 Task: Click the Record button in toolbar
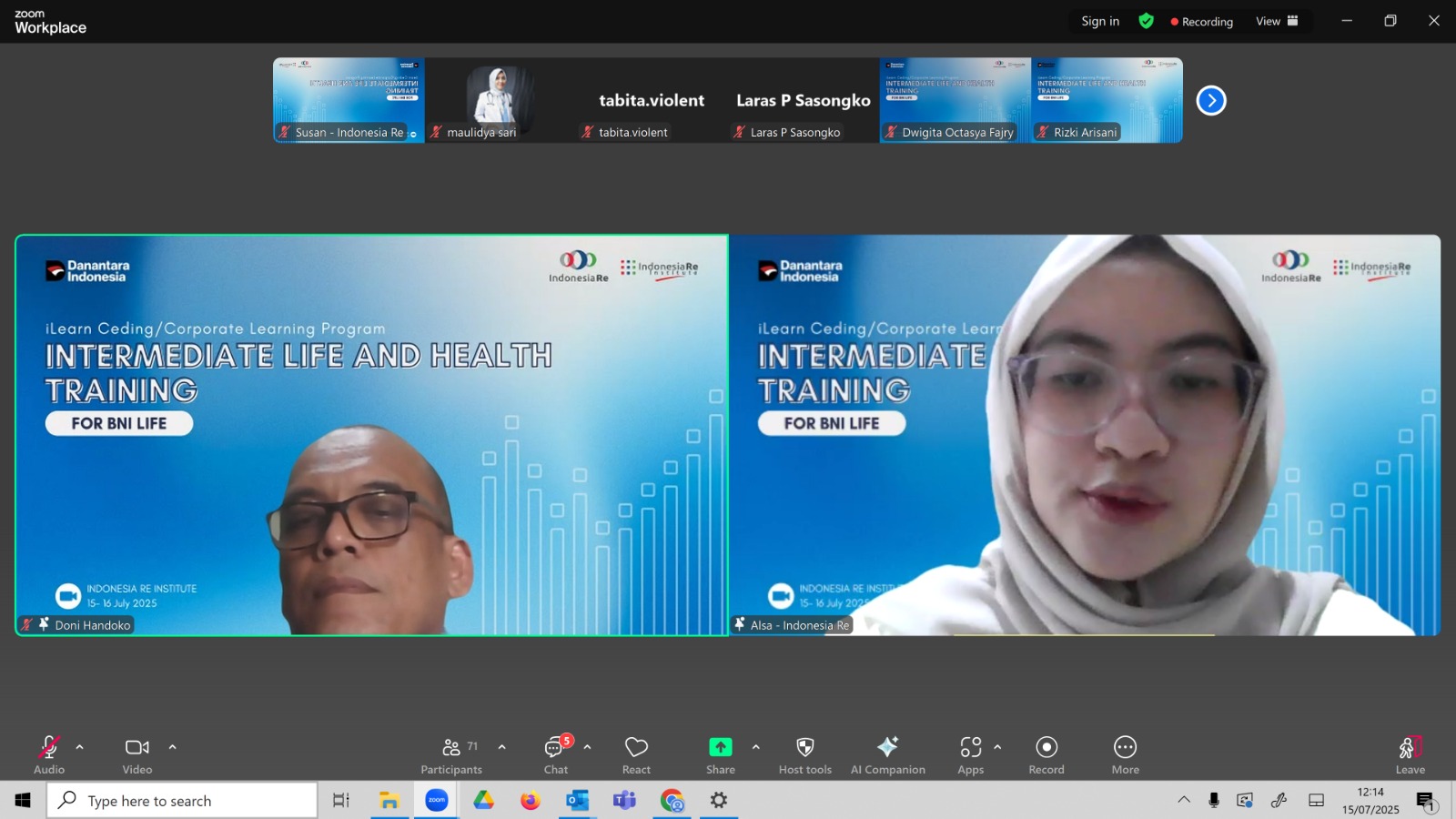click(1046, 755)
